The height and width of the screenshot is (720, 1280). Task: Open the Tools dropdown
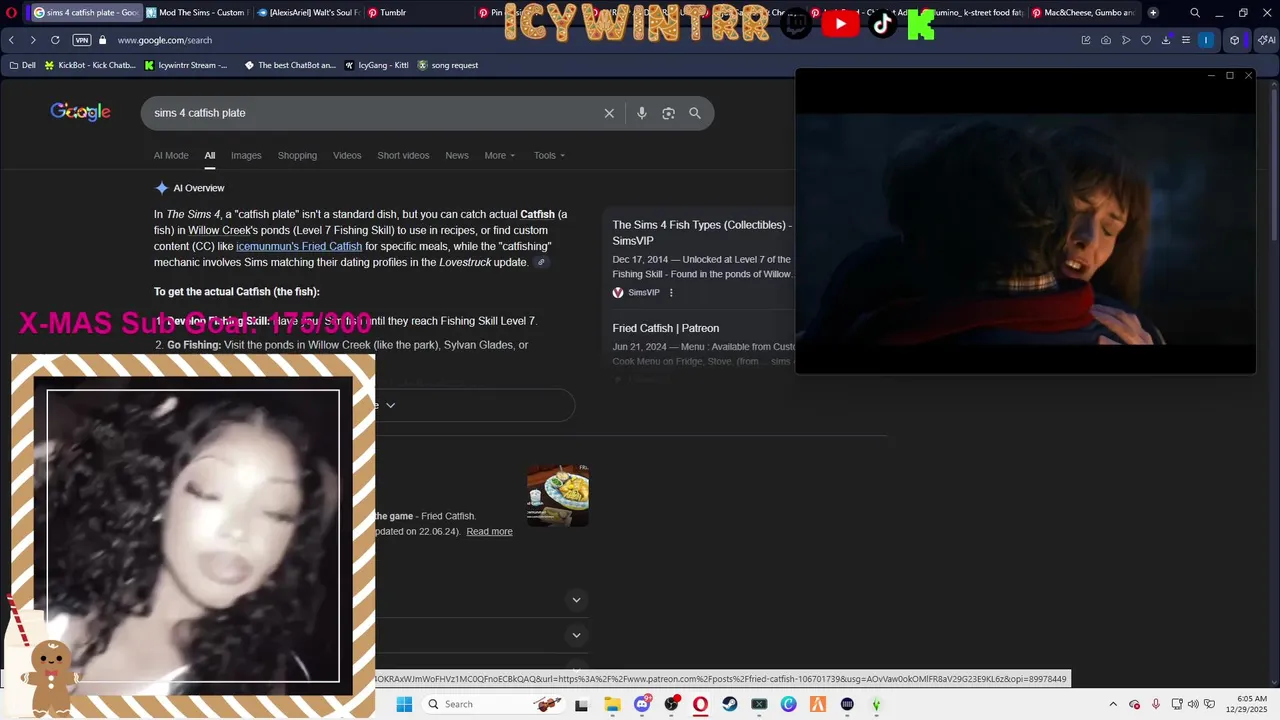(x=549, y=155)
